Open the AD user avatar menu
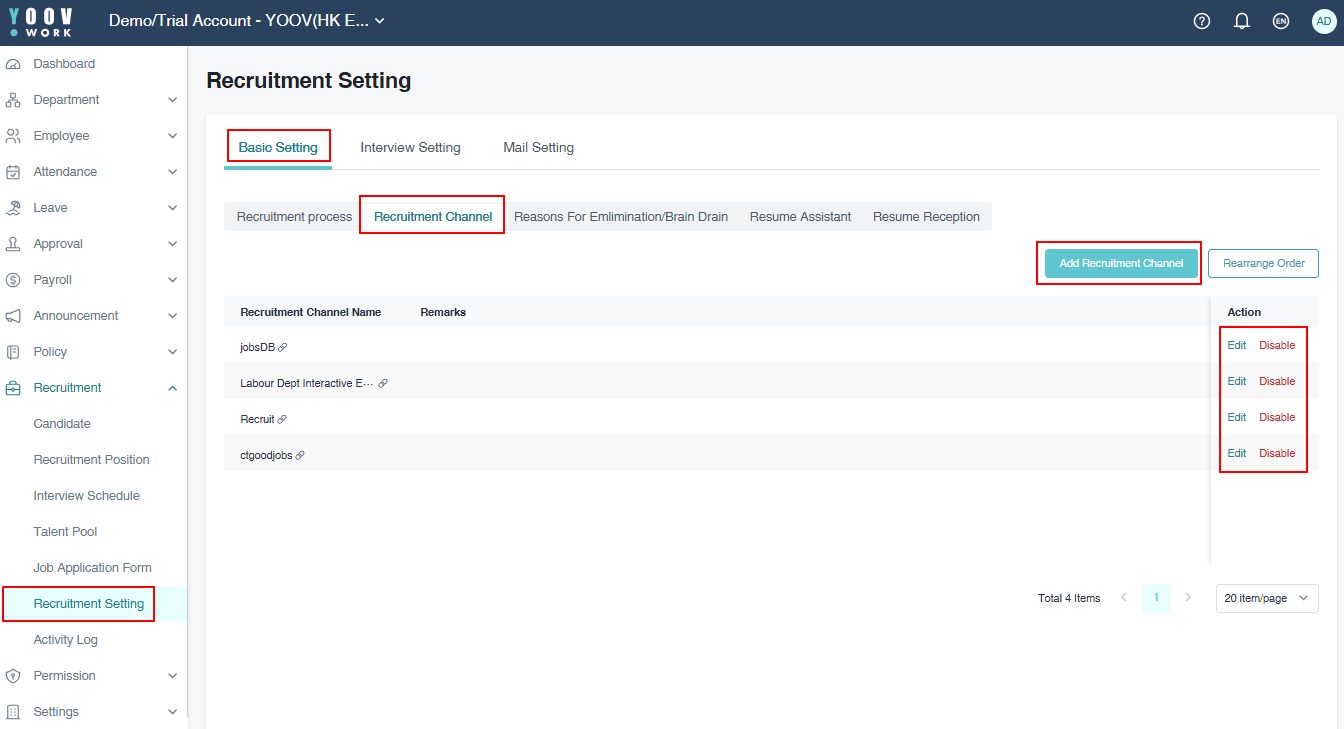The height and width of the screenshot is (729, 1344). (x=1323, y=21)
